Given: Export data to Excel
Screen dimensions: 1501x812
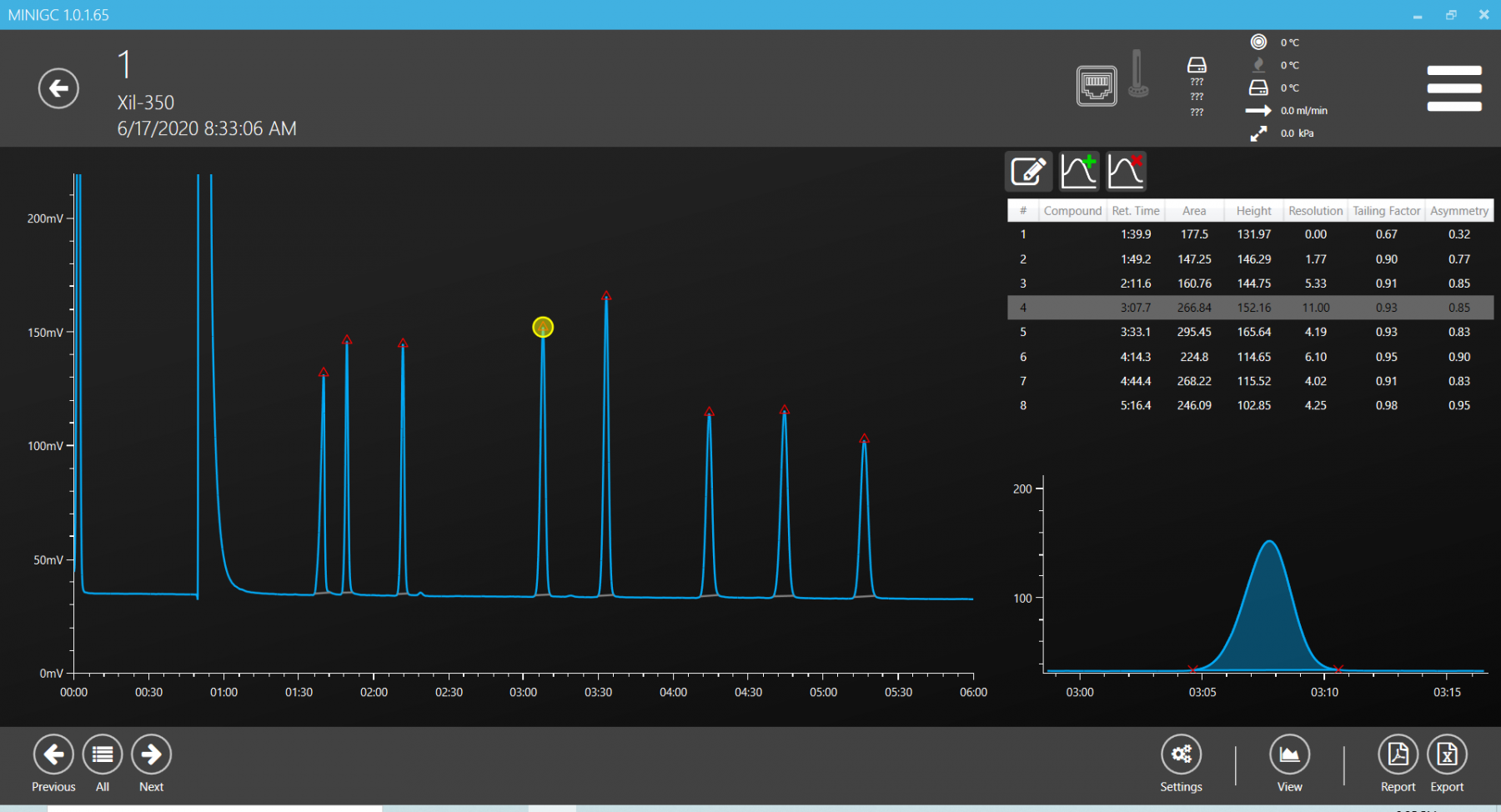Looking at the screenshot, I should (x=1447, y=754).
